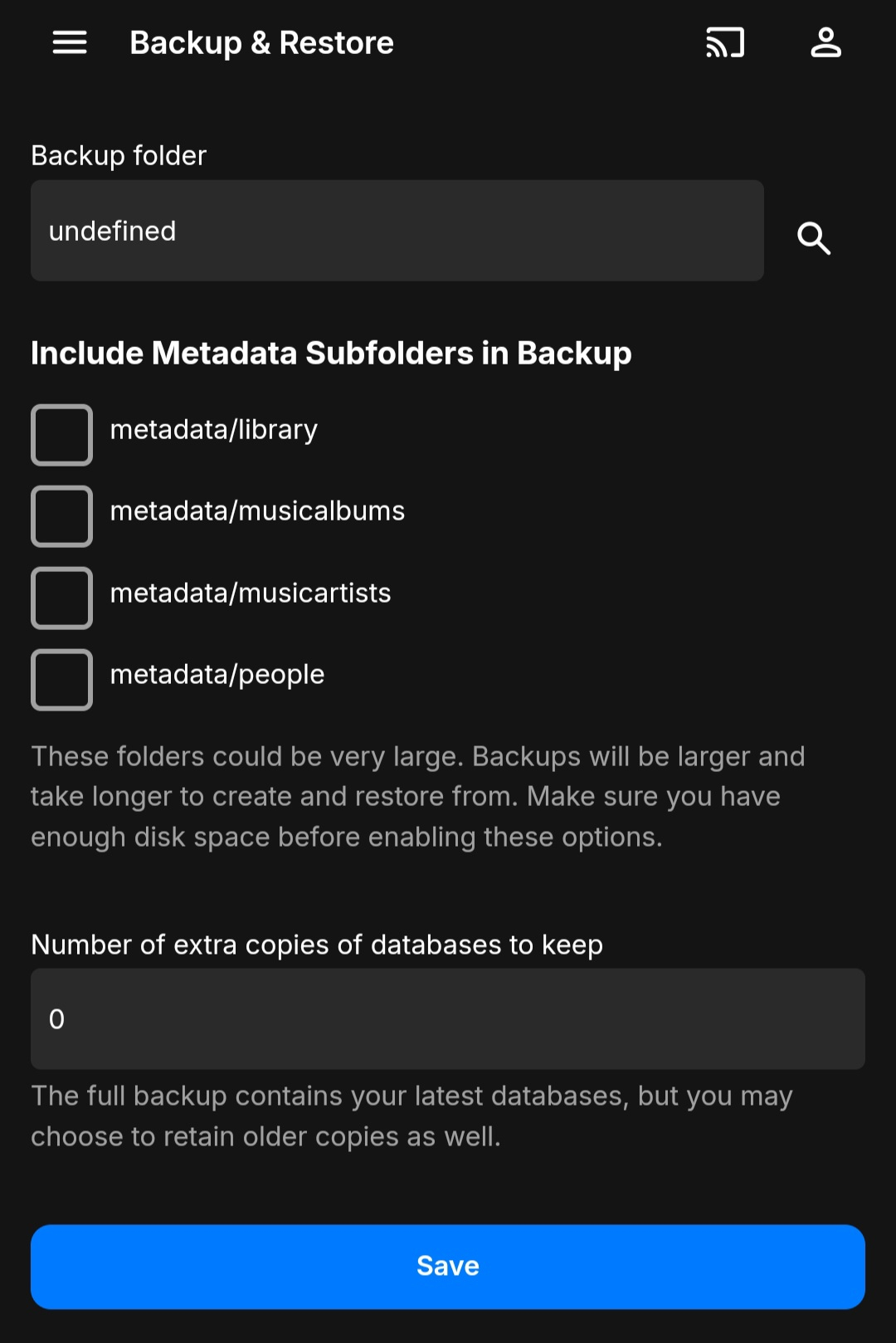This screenshot has width=896, height=1343.
Task: Open the hamburger navigation menu
Action: pyautogui.click(x=70, y=42)
